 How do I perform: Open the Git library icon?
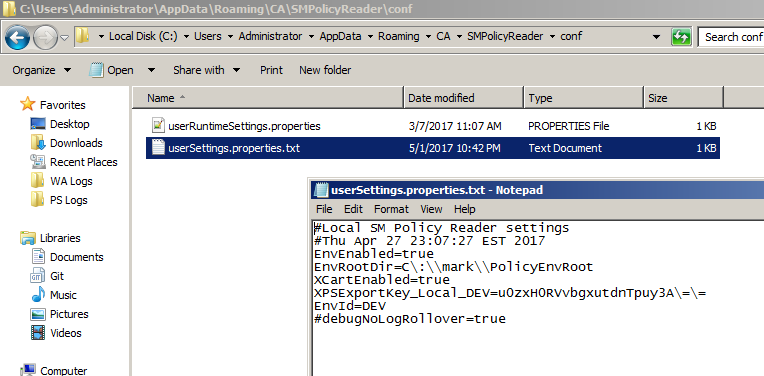(38, 276)
